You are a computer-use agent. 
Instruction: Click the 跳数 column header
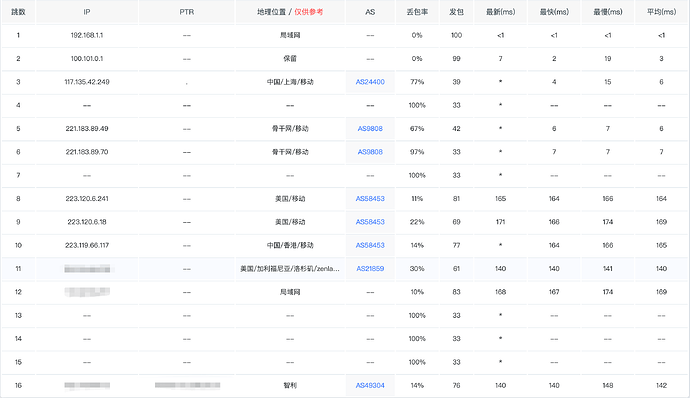click(18, 12)
